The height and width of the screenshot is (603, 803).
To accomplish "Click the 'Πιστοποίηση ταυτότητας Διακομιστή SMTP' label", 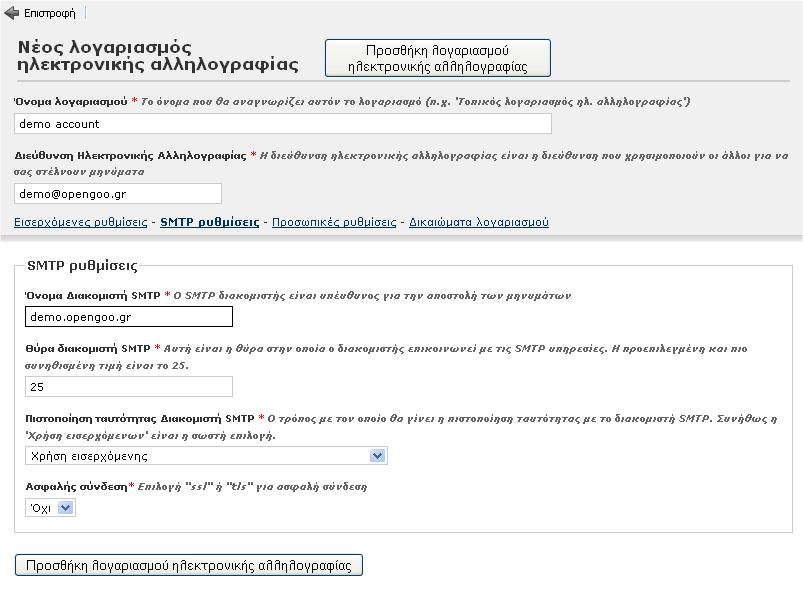I will pos(139,418).
